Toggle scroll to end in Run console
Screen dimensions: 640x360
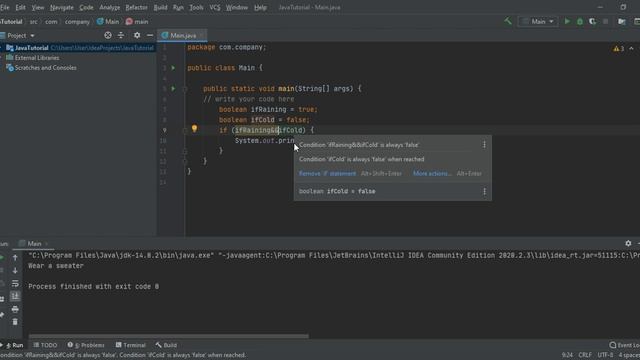tap(15, 296)
